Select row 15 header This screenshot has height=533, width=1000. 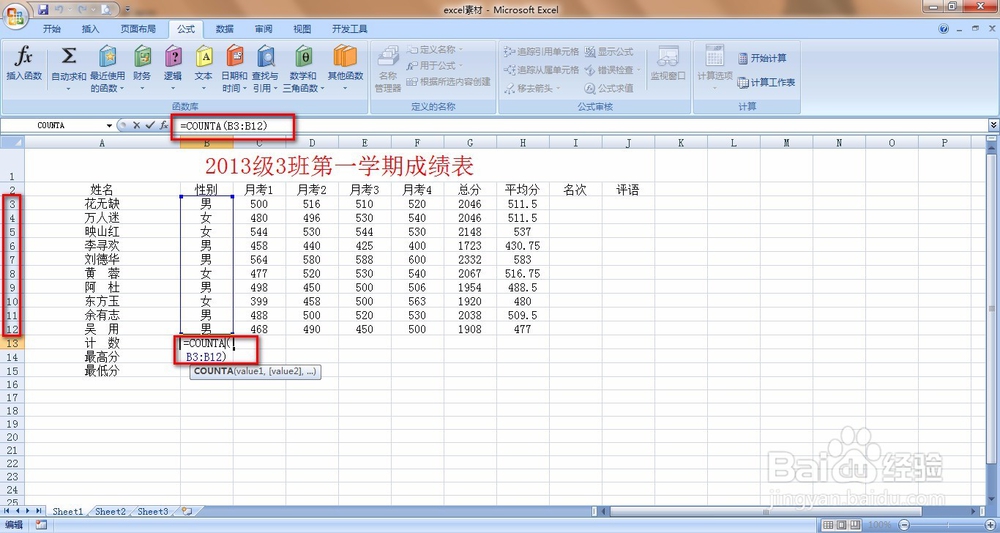click(x=12, y=371)
